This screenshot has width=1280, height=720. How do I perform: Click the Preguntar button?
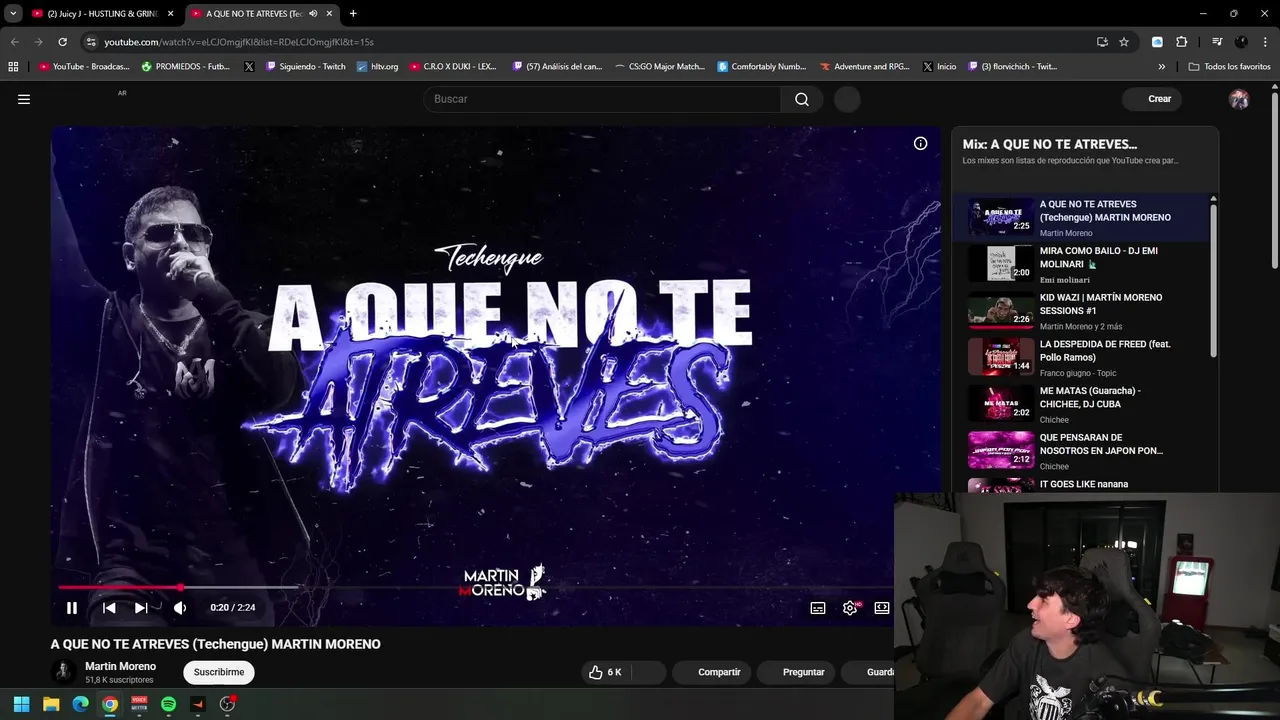pos(796,672)
